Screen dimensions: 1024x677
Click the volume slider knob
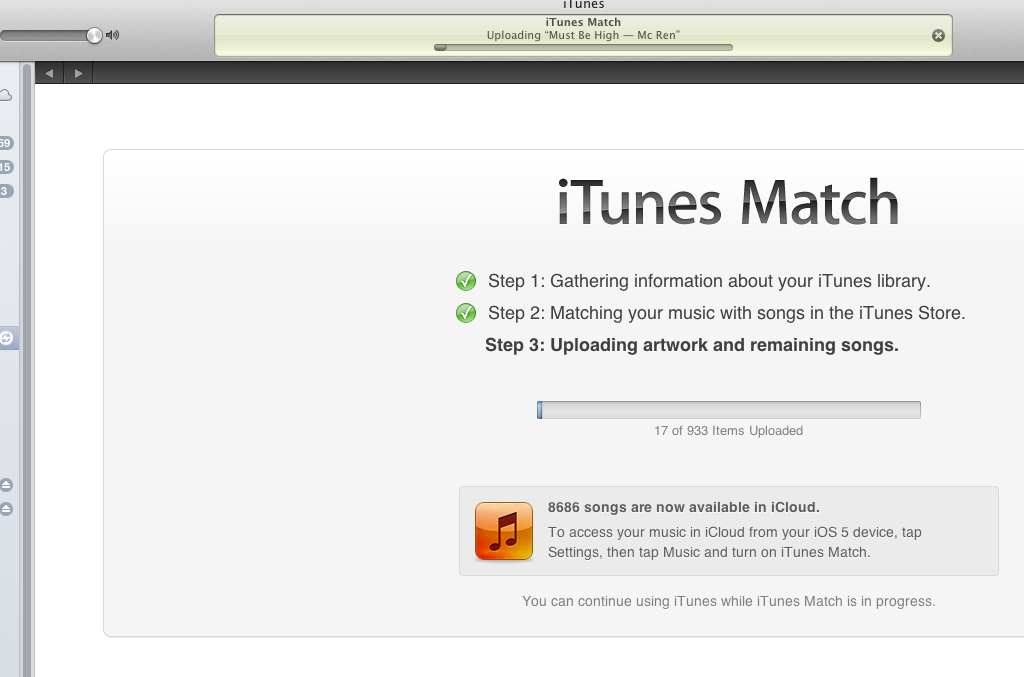click(95, 35)
